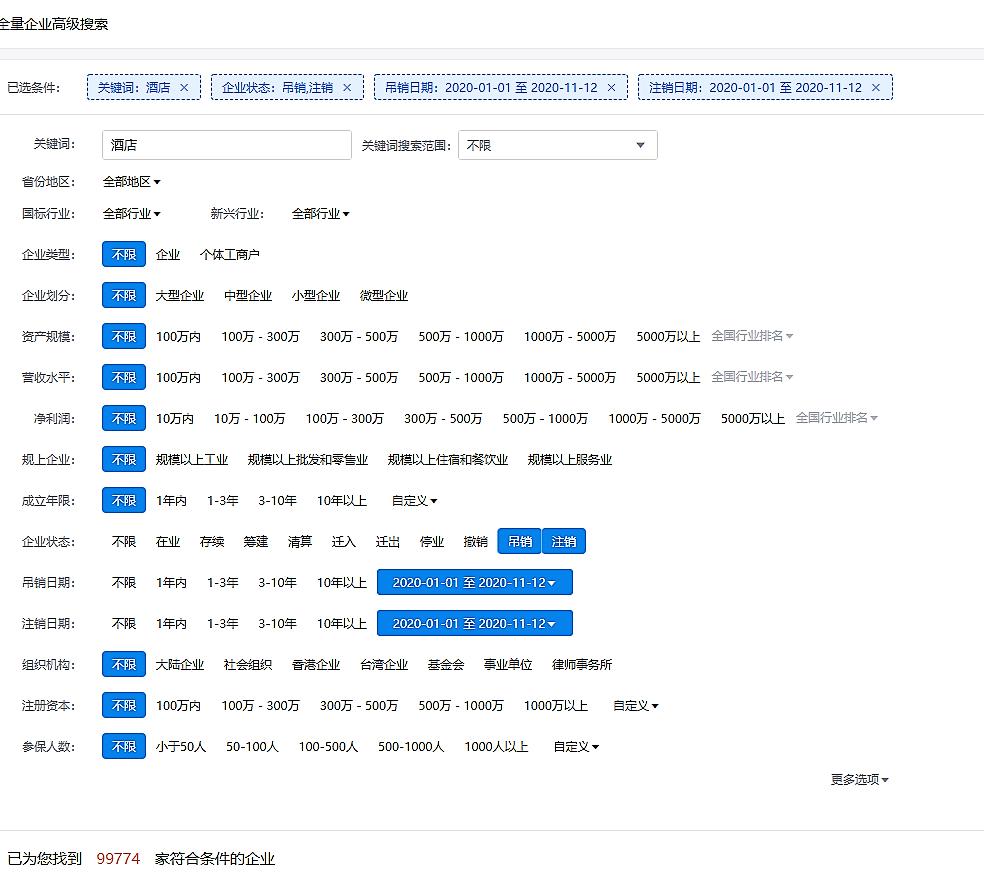Open the 注销日期 custom date range picker
Screen dimensions: 984x881
[474, 624]
